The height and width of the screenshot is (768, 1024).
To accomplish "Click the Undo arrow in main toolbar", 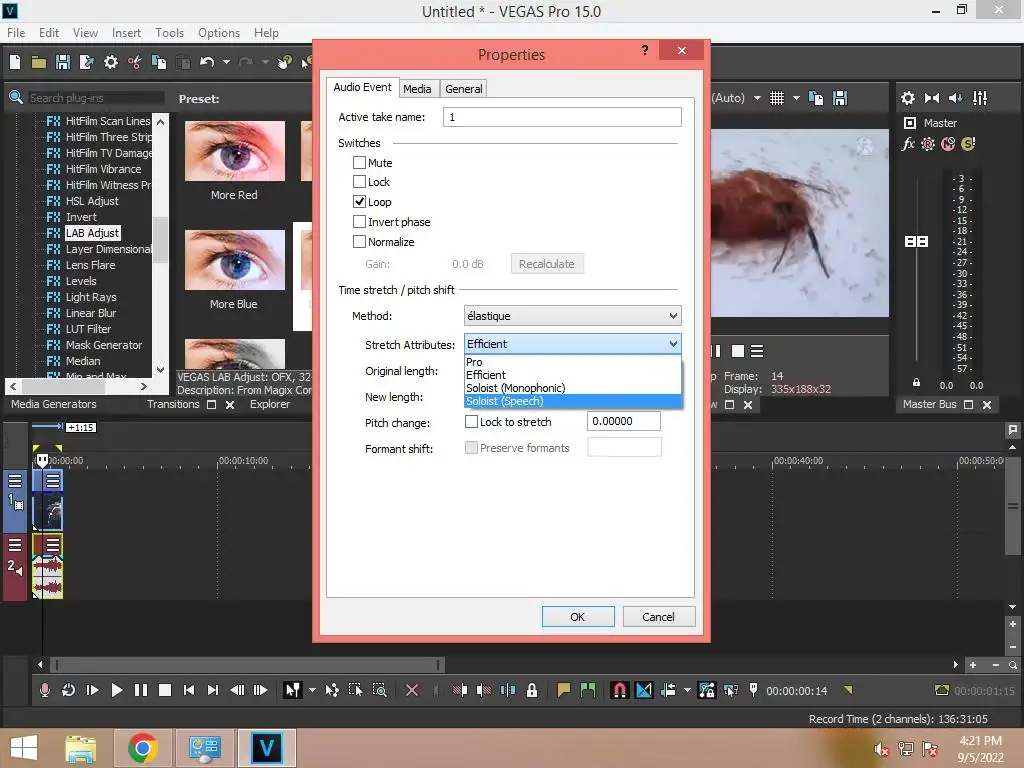I will [x=207, y=62].
